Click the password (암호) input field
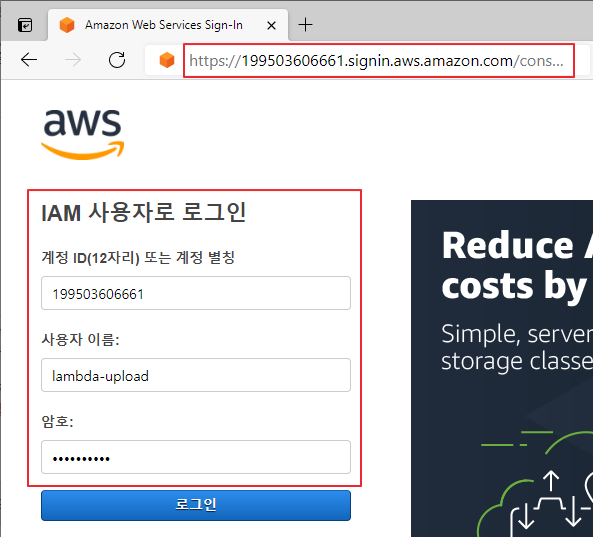The height and width of the screenshot is (537, 593). pos(196,457)
